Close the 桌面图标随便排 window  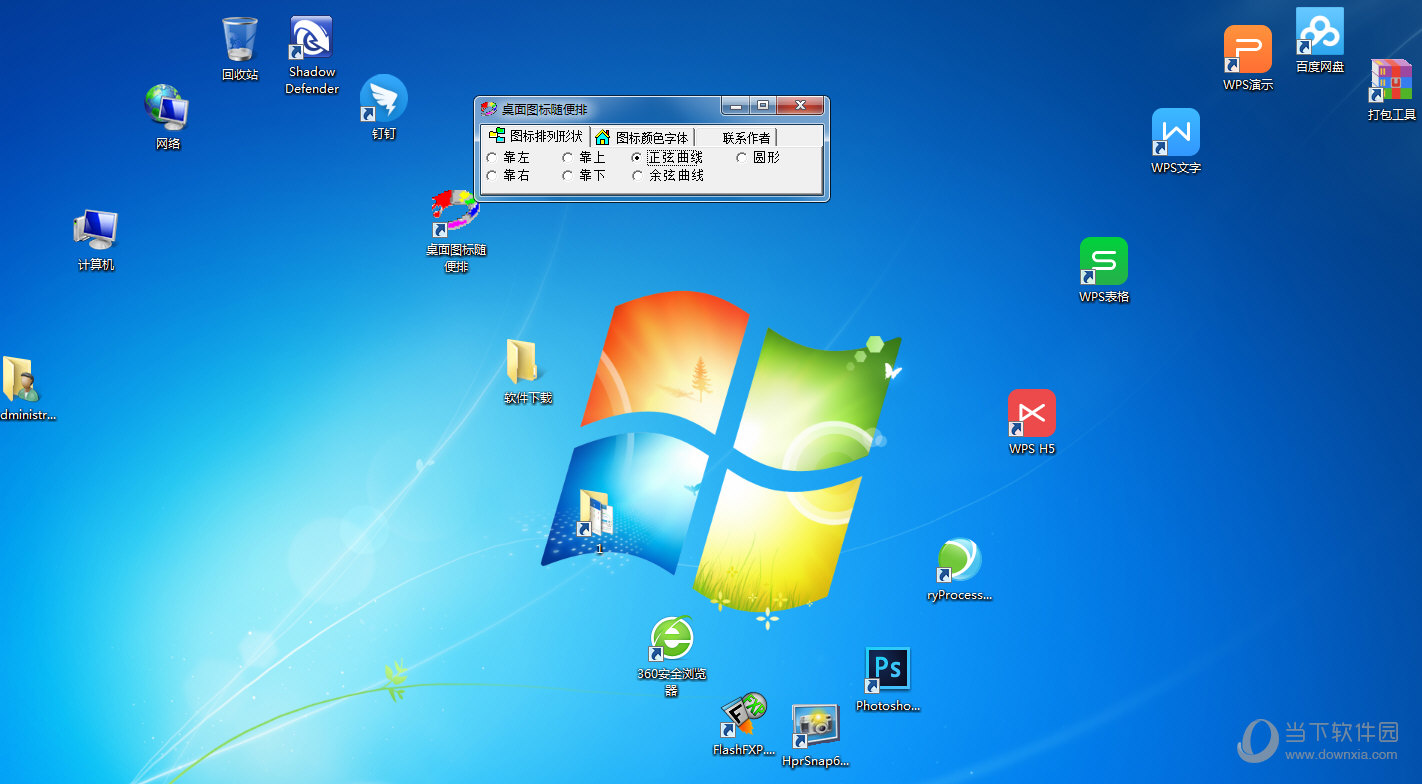pos(799,106)
